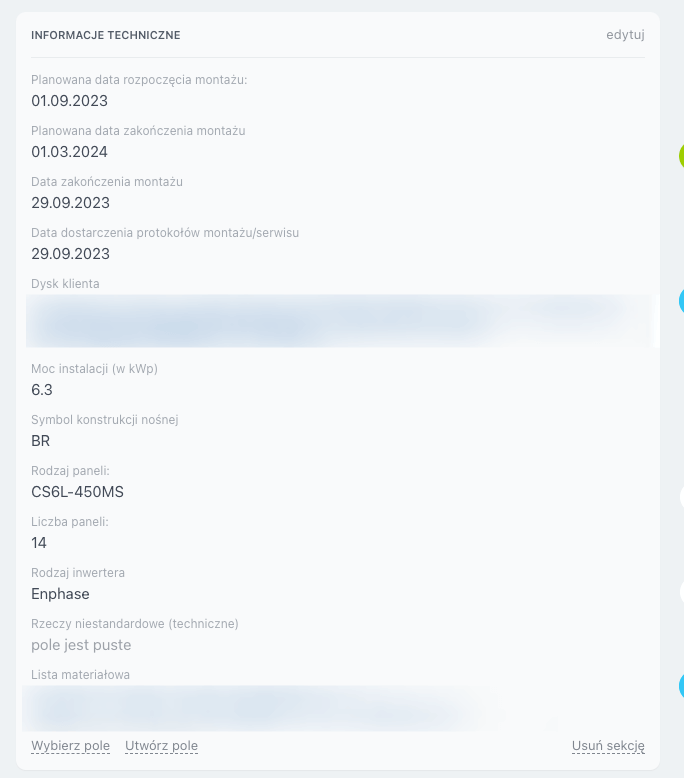This screenshot has width=684, height=784.
Task: Click the Moc instalacji value 6.3
Action: pyautogui.click(x=42, y=390)
